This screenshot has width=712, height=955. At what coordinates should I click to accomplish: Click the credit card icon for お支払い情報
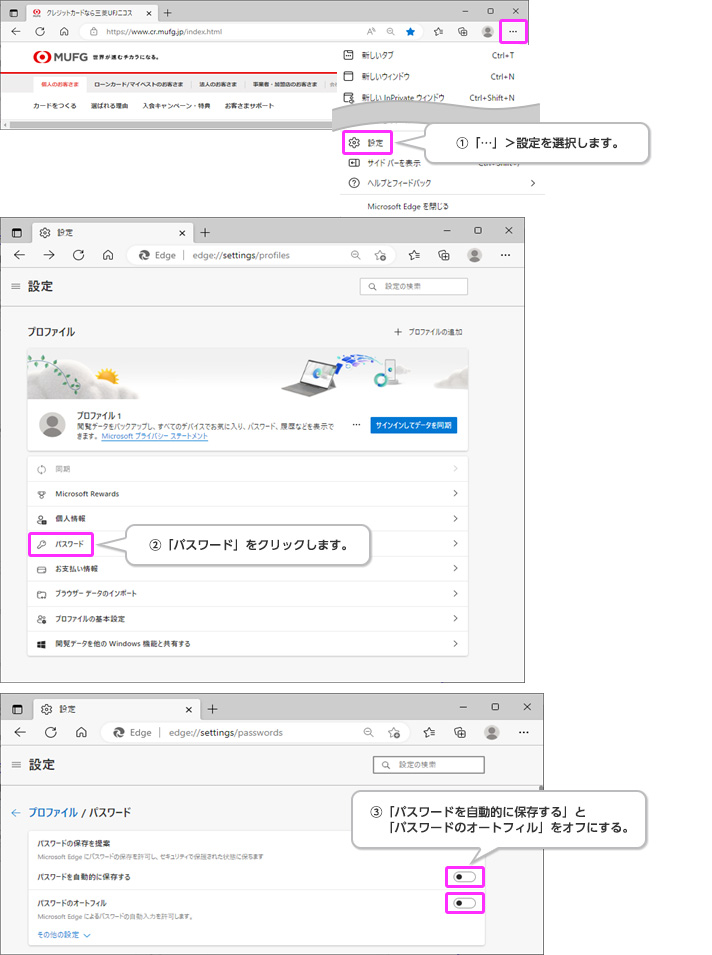41,569
